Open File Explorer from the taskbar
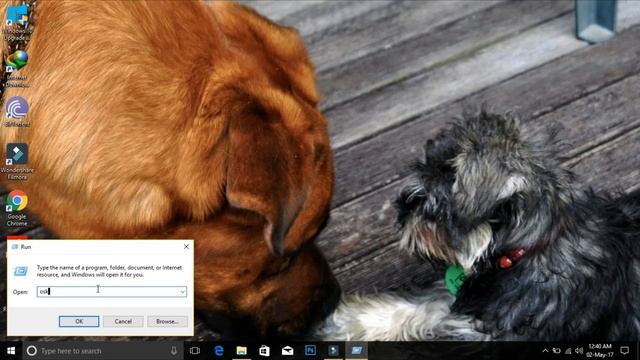 242,351
